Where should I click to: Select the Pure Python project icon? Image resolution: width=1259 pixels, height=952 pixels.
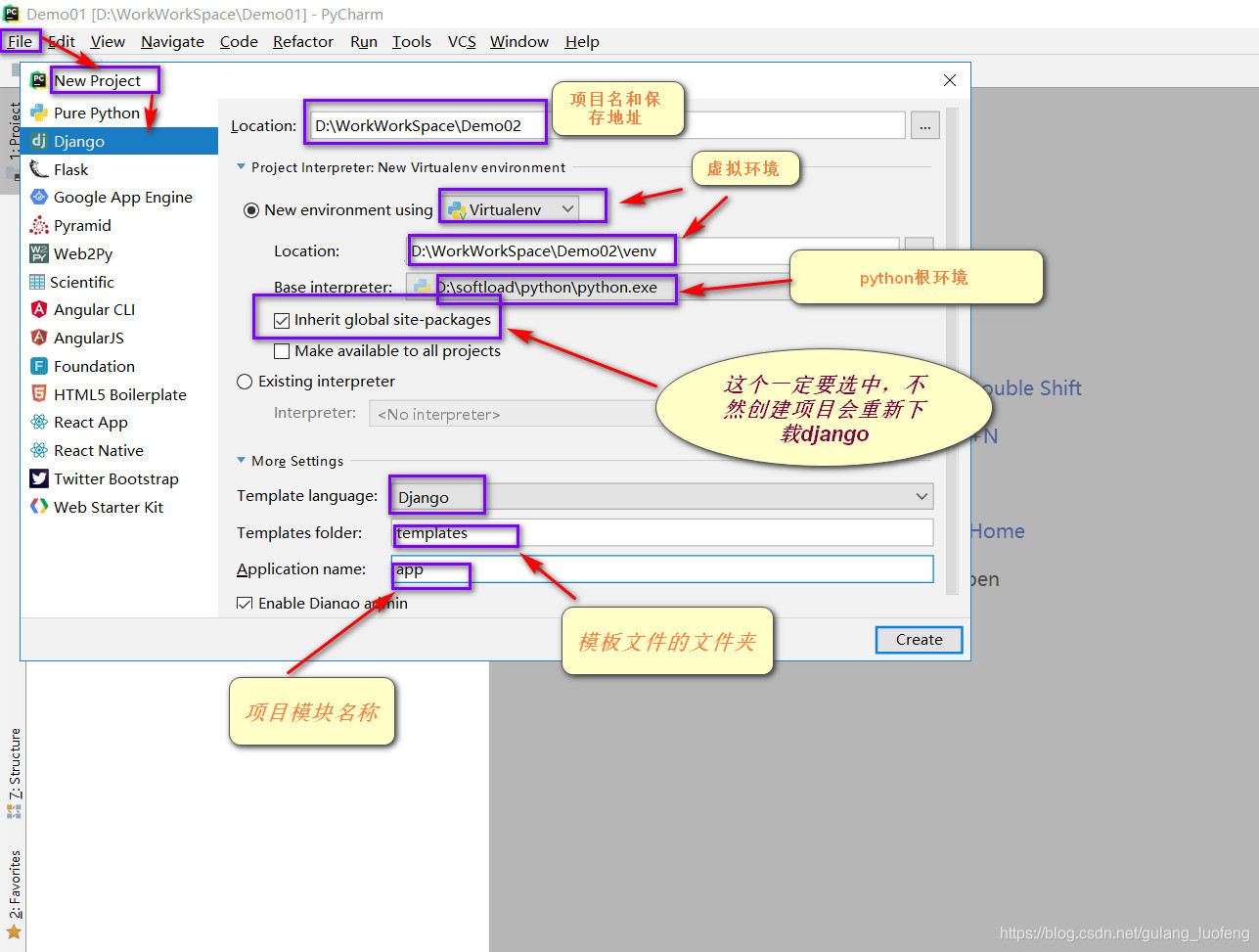point(39,113)
